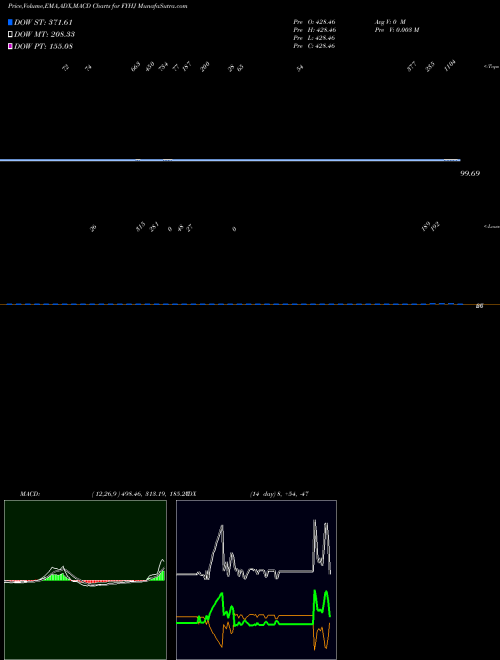This screenshot has width=500, height=660.
Task: Click the magenta DOW PT legend swatch
Action: 10,46
